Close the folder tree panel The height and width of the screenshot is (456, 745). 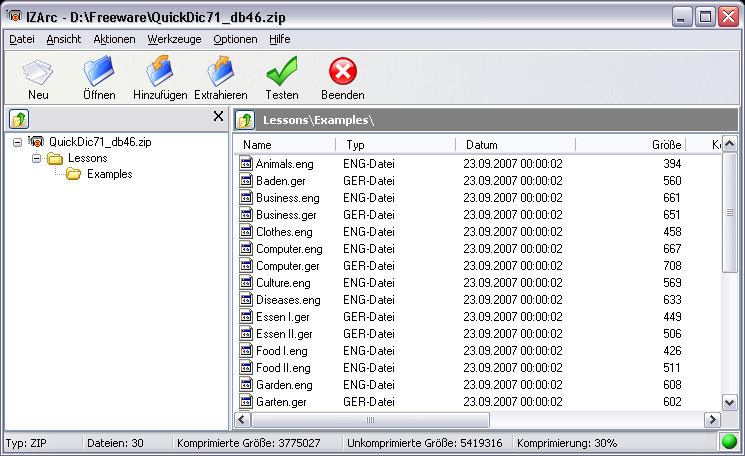[218, 116]
